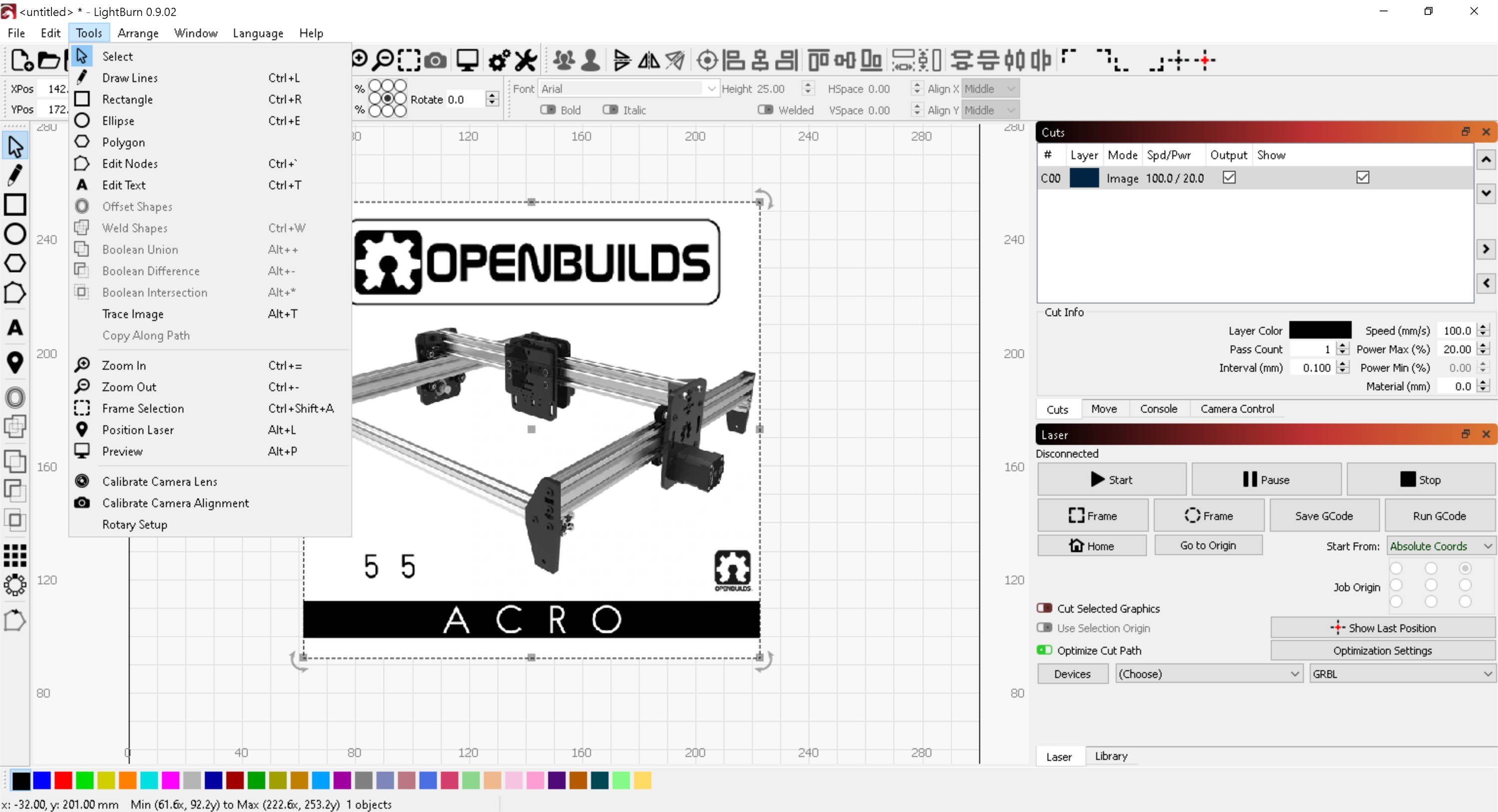Screen dimensions: 1498x812
Task: Open Settings with the gears icon
Action: click(x=499, y=60)
